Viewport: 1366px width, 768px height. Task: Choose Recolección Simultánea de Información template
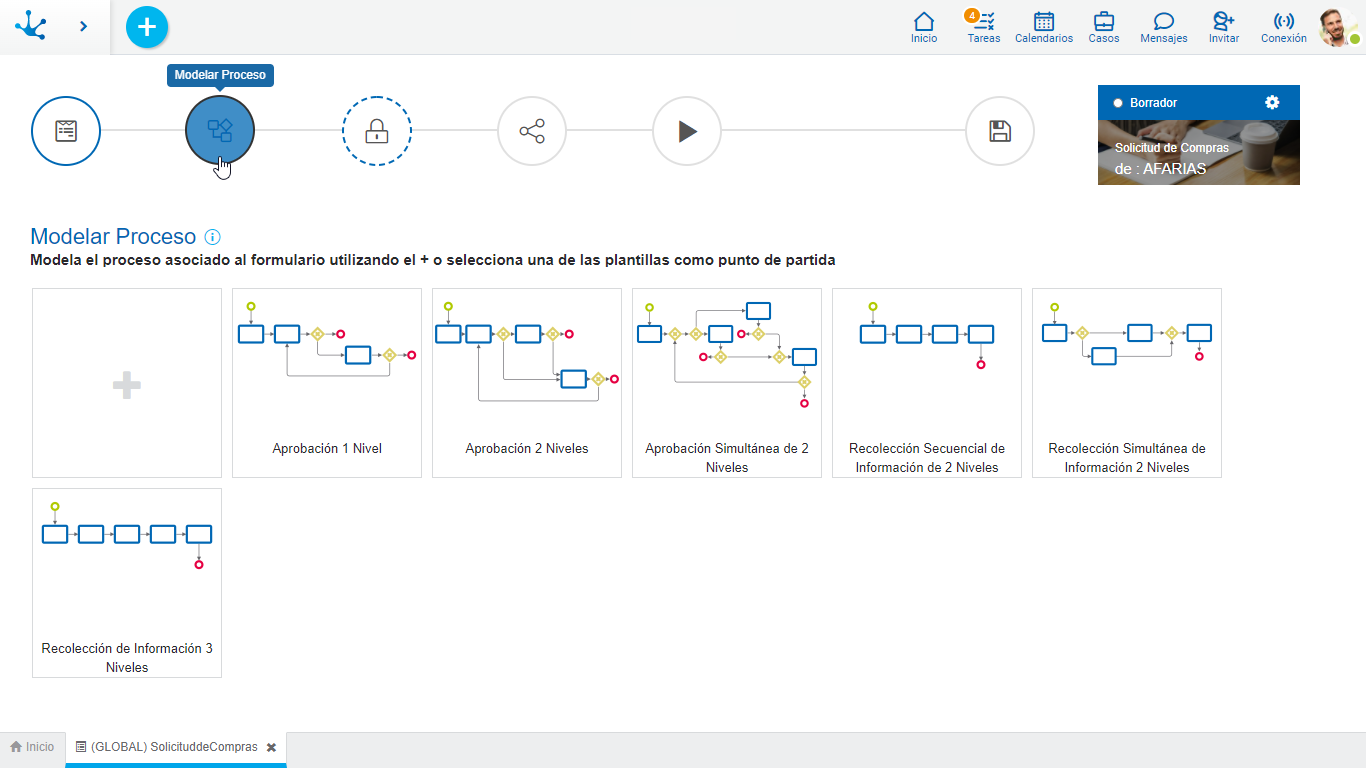(1127, 383)
